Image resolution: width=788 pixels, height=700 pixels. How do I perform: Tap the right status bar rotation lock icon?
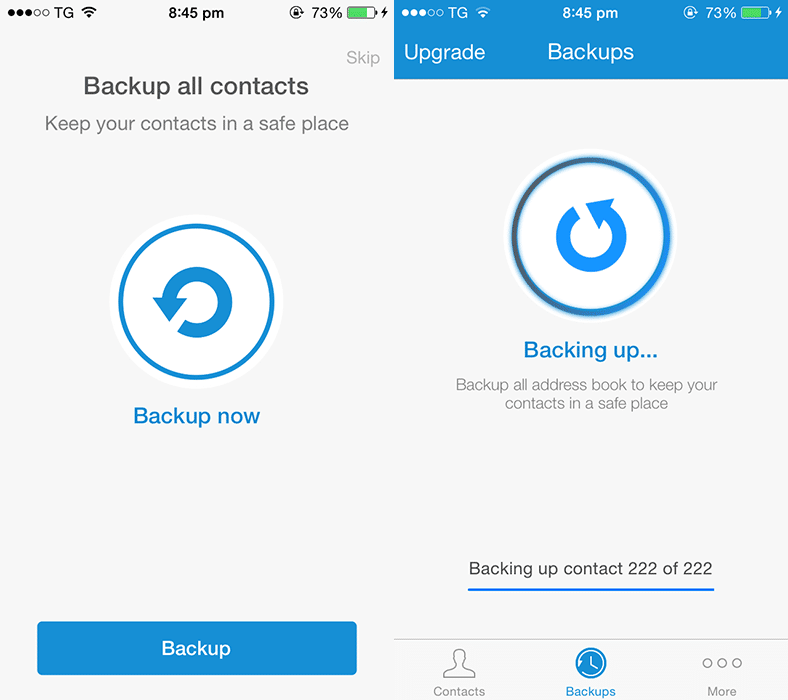click(690, 13)
